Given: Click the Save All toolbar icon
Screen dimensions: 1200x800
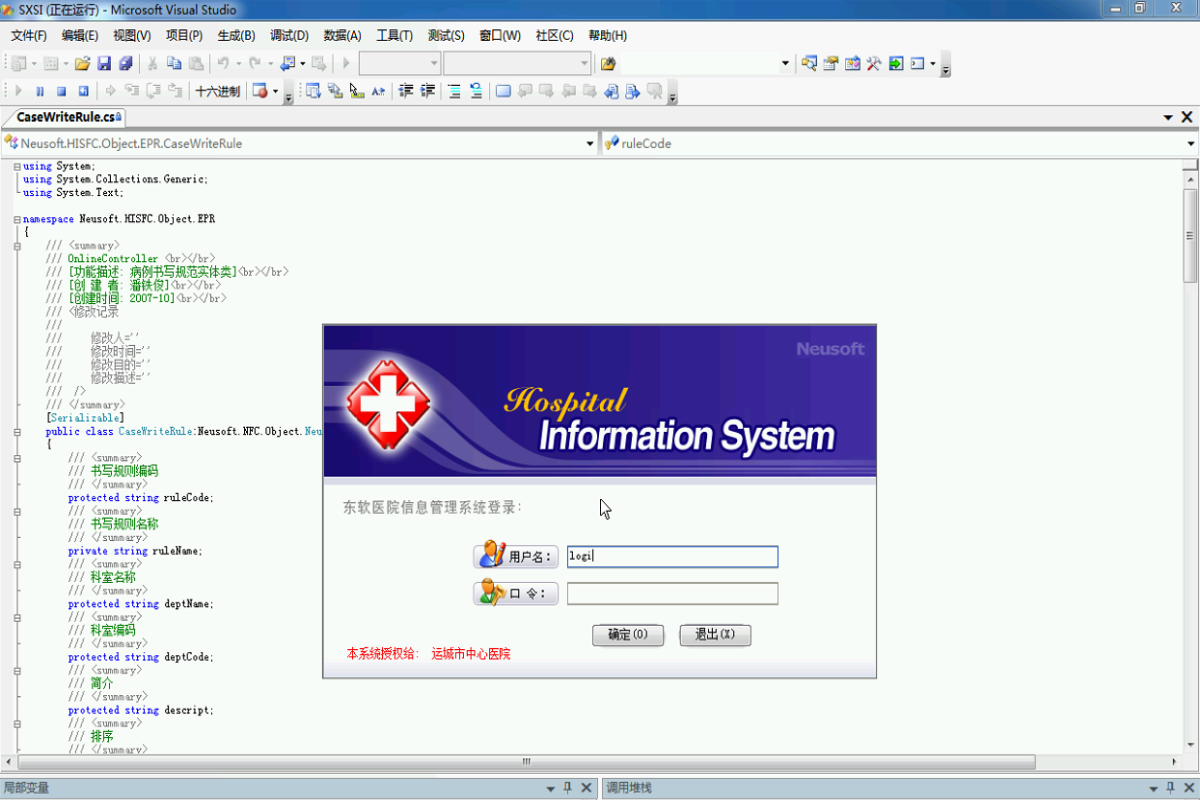Looking at the screenshot, I should [125, 63].
